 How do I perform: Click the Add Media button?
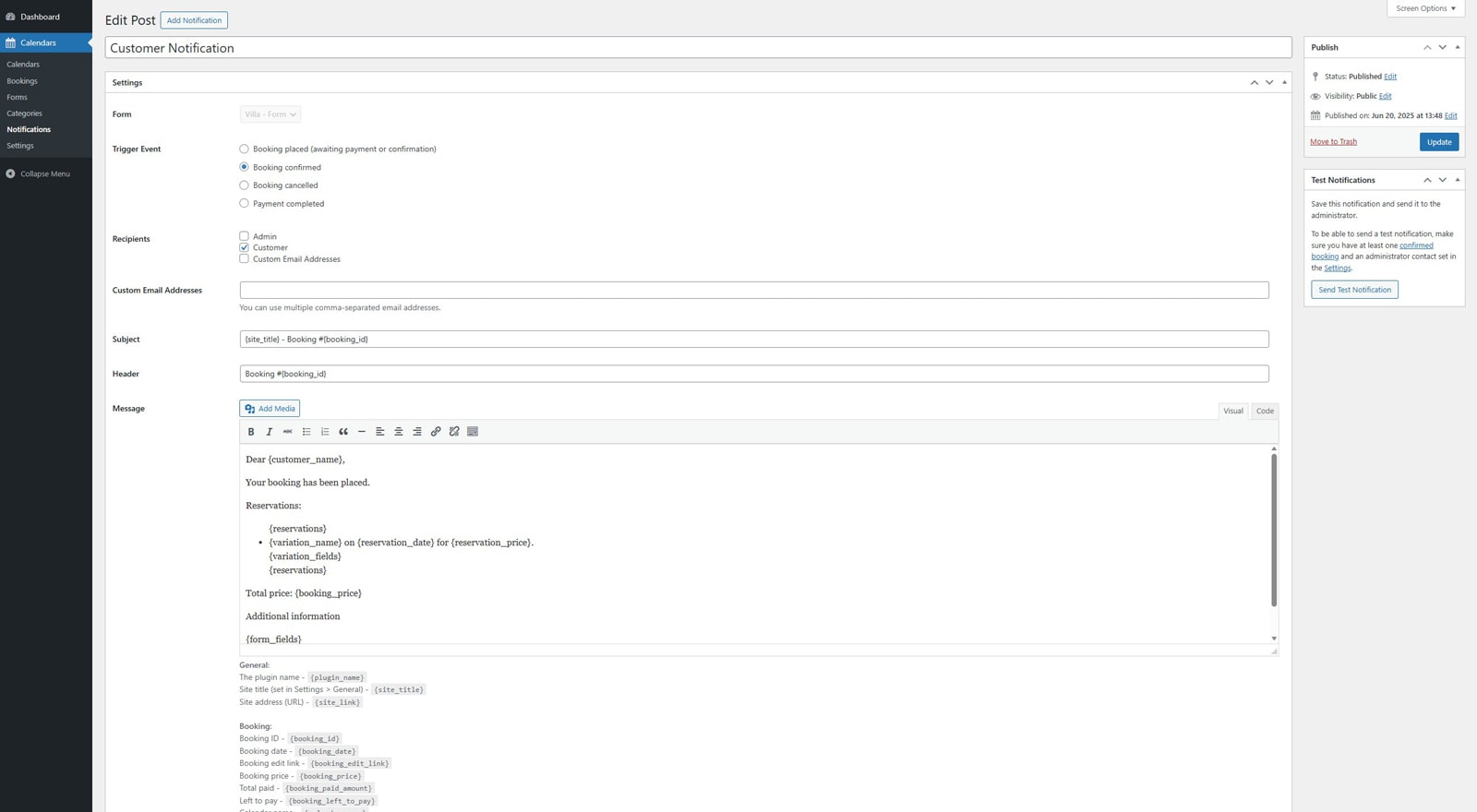point(270,409)
